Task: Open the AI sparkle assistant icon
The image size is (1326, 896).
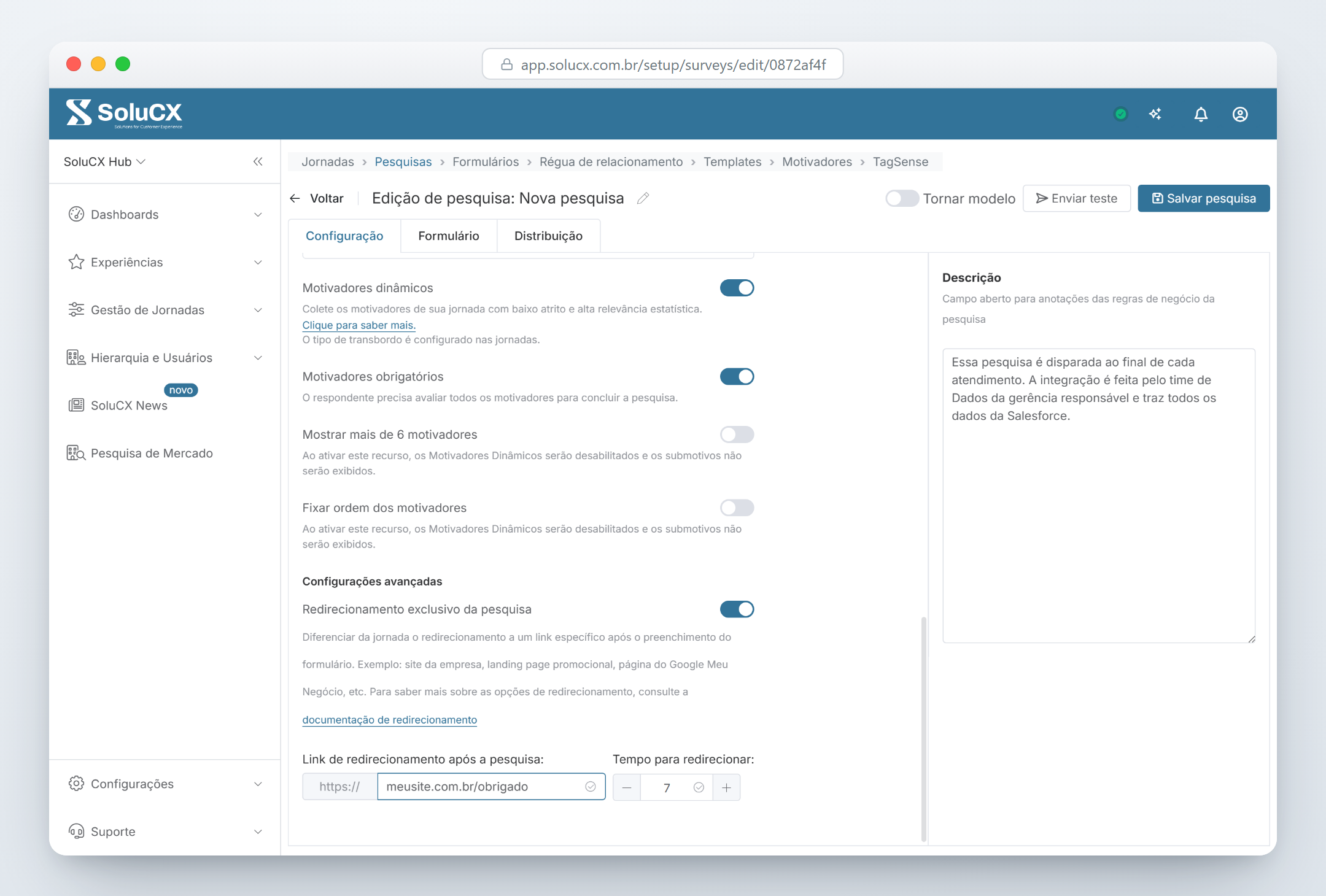Action: [x=1155, y=114]
